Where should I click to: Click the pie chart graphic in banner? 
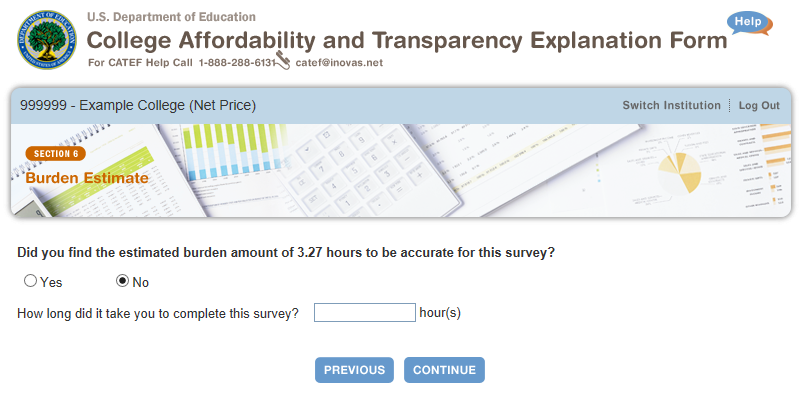678,171
